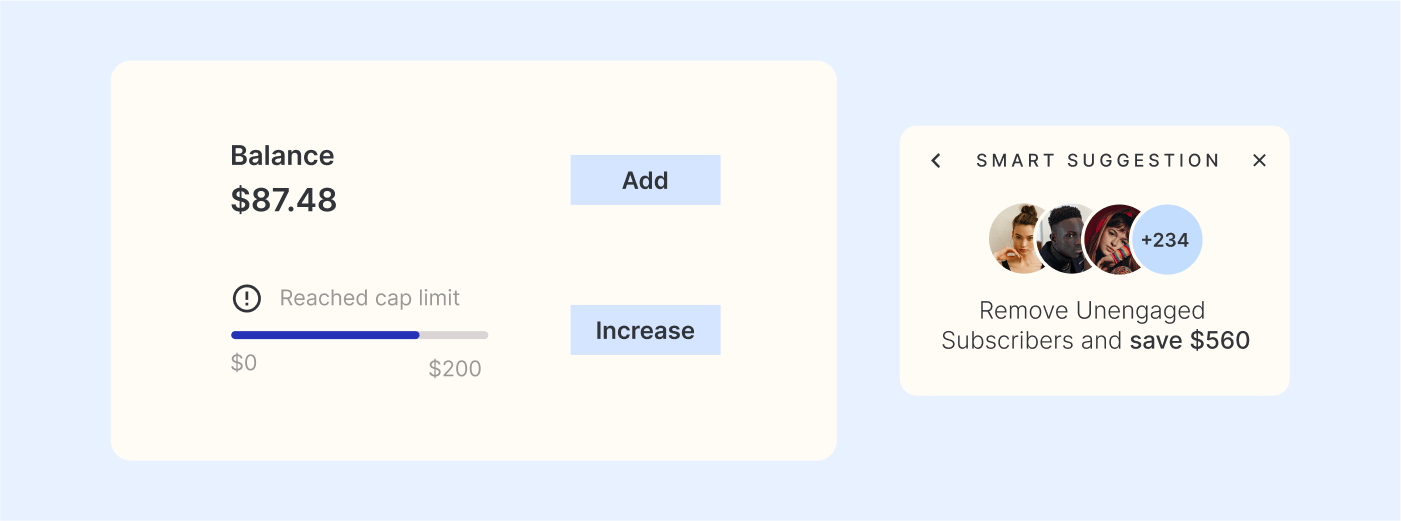Viewport: 1401px width, 521px height.
Task: Click the Remove Unengaged text line
Action: [1092, 310]
